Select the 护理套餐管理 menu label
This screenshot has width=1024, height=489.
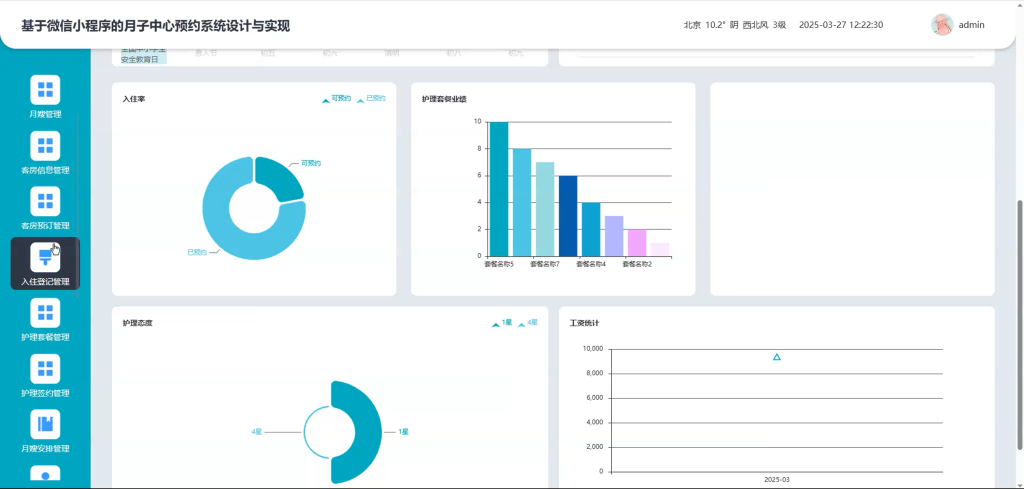click(45, 338)
